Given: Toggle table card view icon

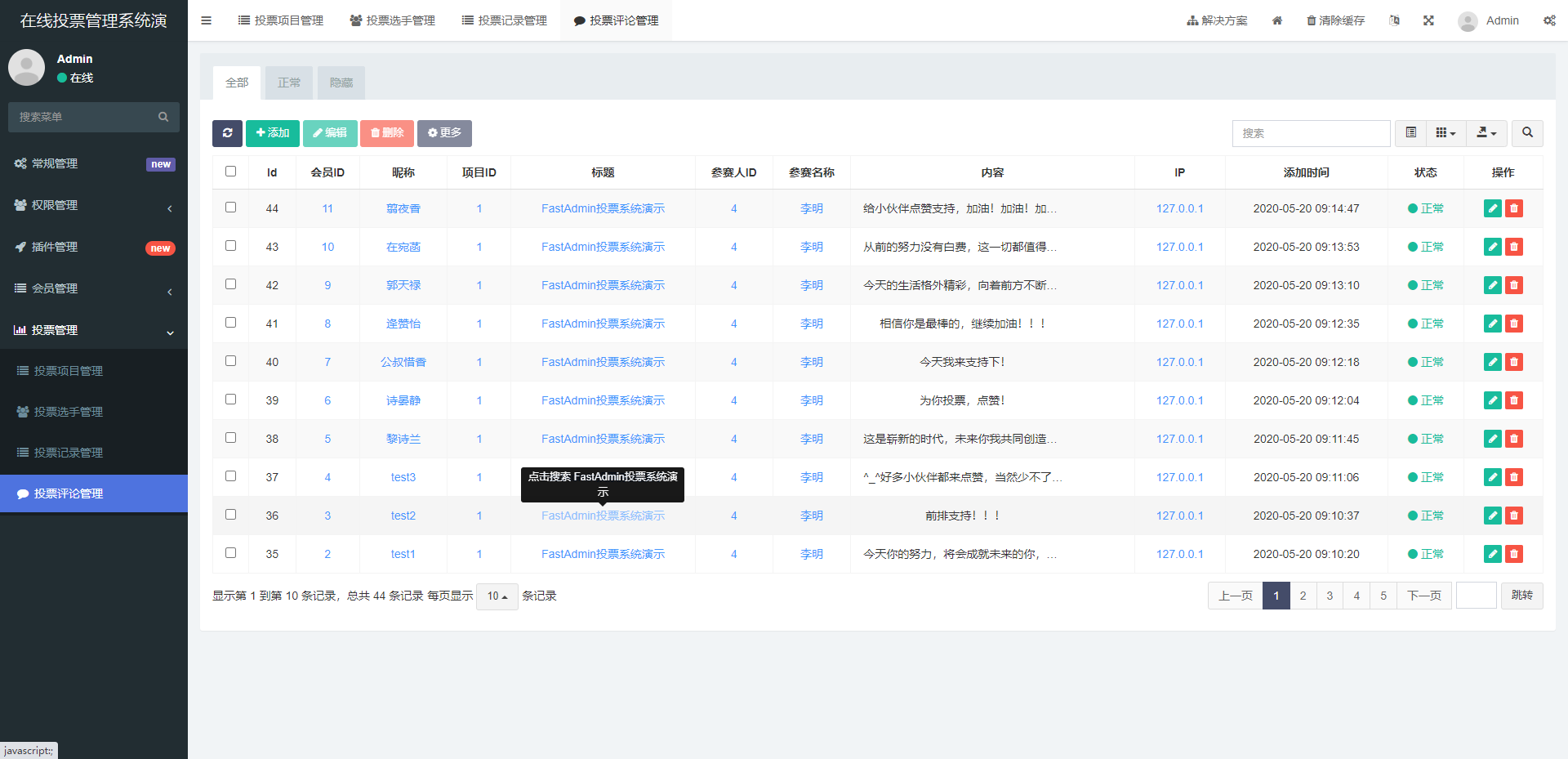Looking at the screenshot, I should 1410,133.
